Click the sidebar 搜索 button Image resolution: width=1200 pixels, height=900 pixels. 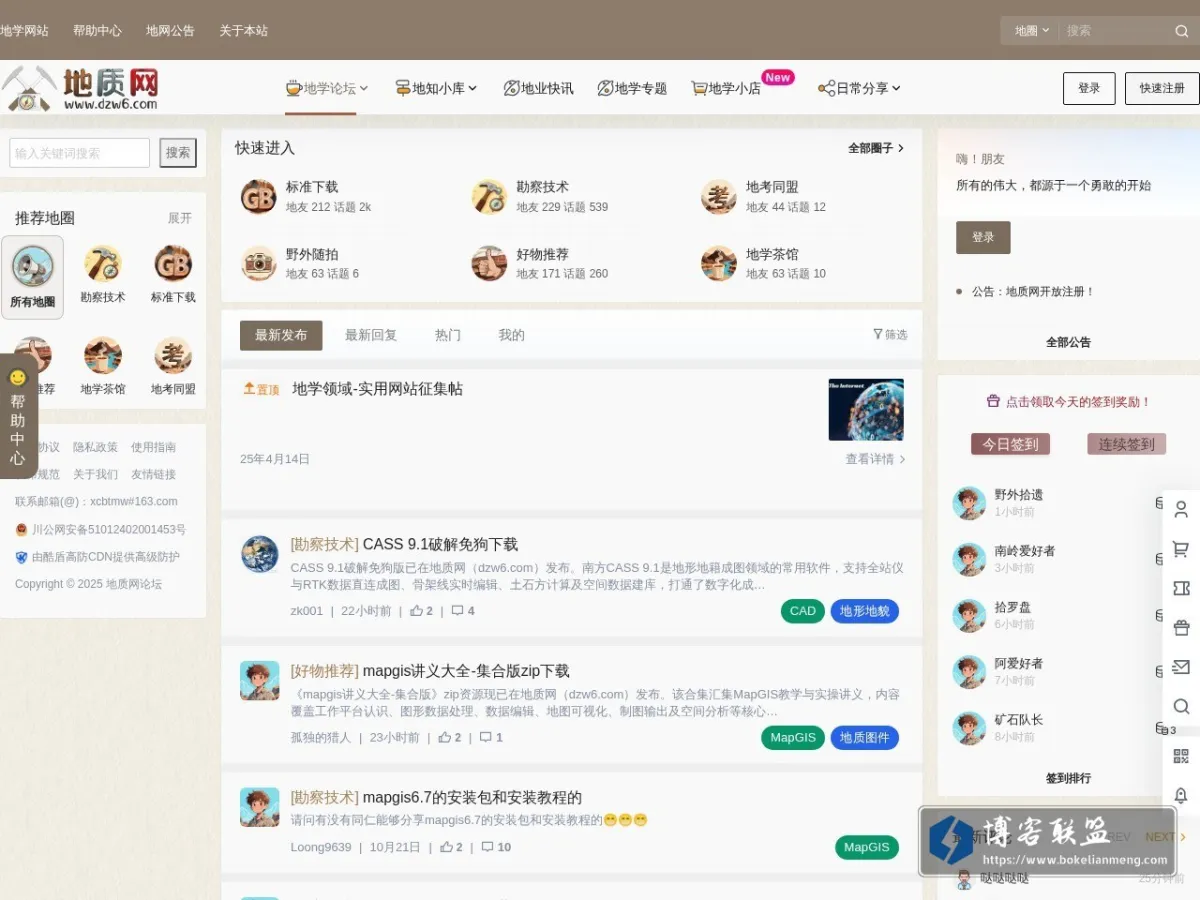pyautogui.click(x=178, y=153)
